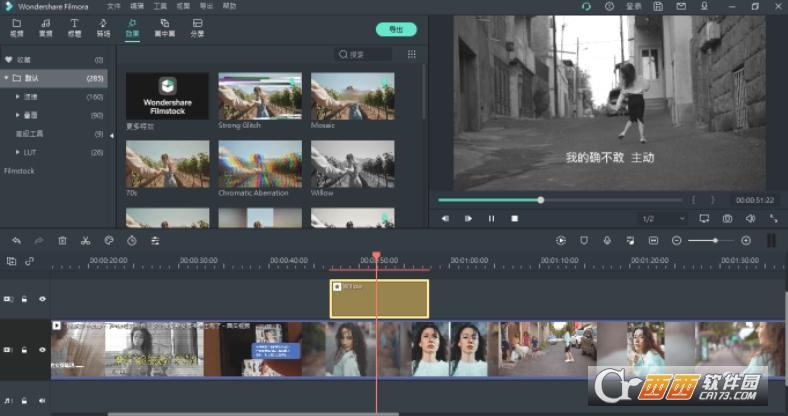The height and width of the screenshot is (416, 788).
Task: Open color correction palette icon
Action: coord(109,241)
